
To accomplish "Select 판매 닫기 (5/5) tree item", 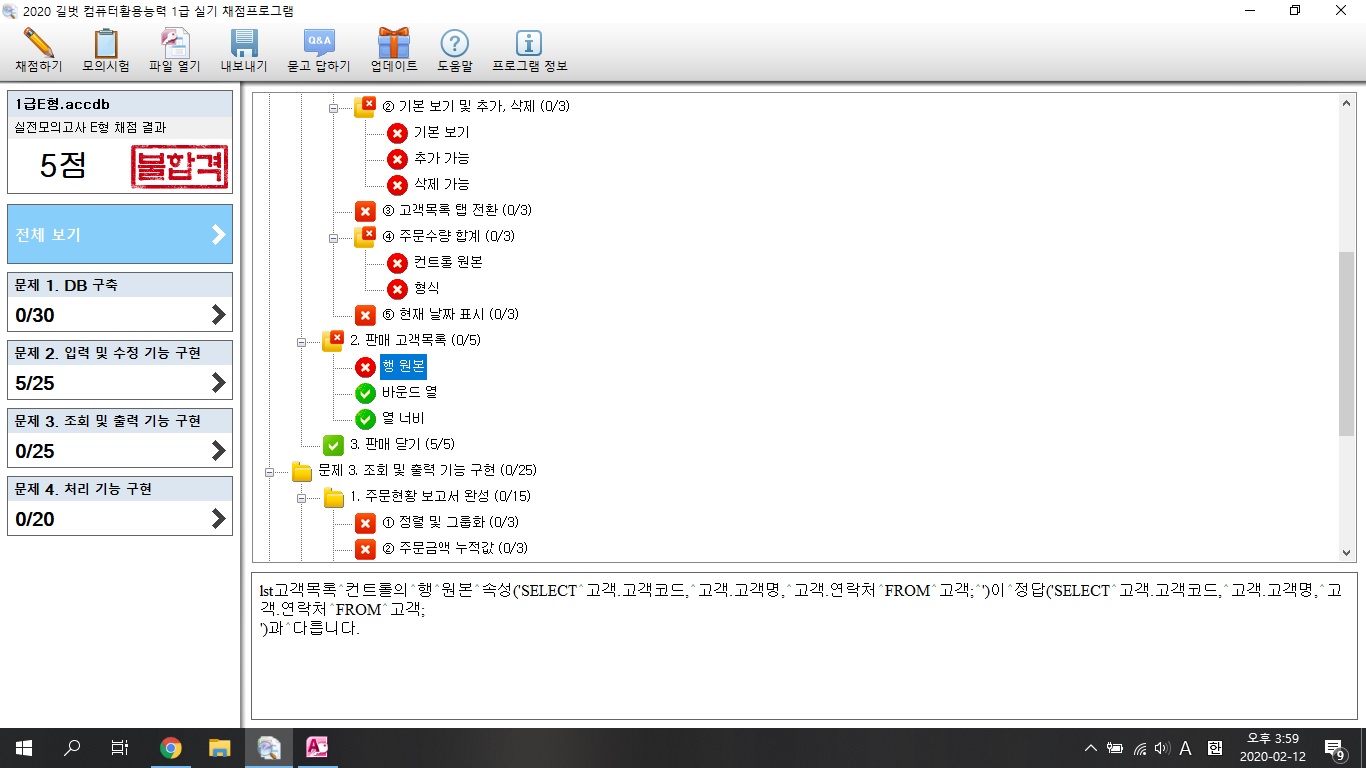I will [x=401, y=445].
